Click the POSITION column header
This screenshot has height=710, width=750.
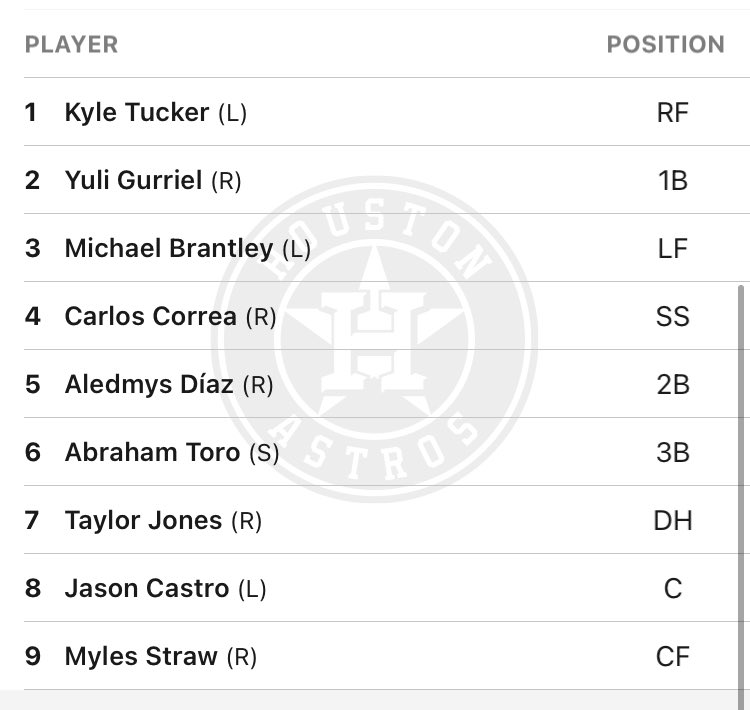point(665,44)
